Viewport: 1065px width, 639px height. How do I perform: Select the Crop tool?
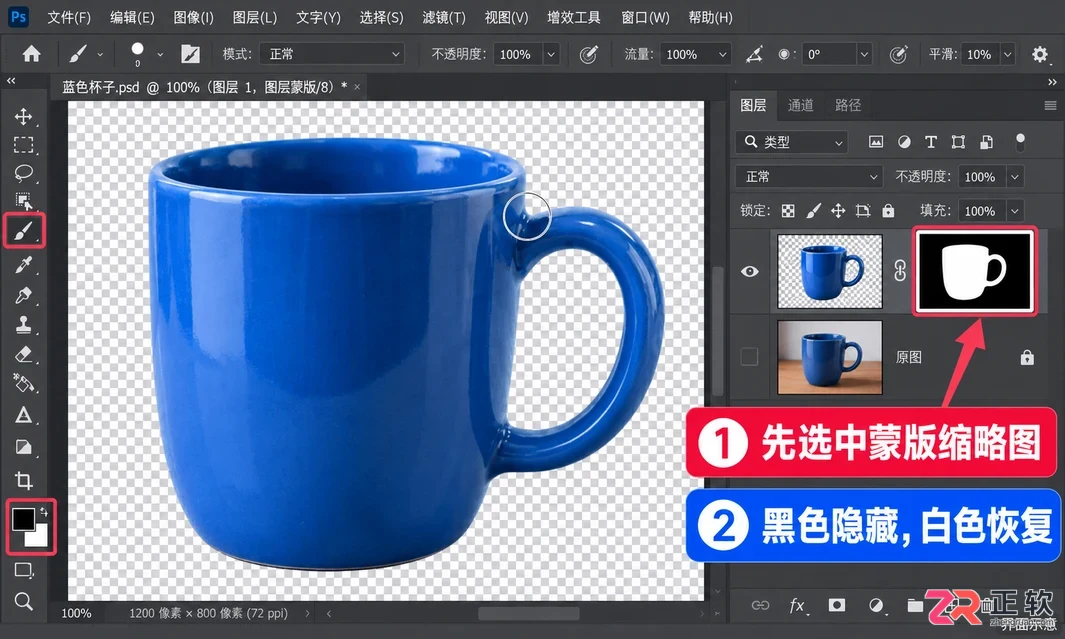click(x=24, y=480)
